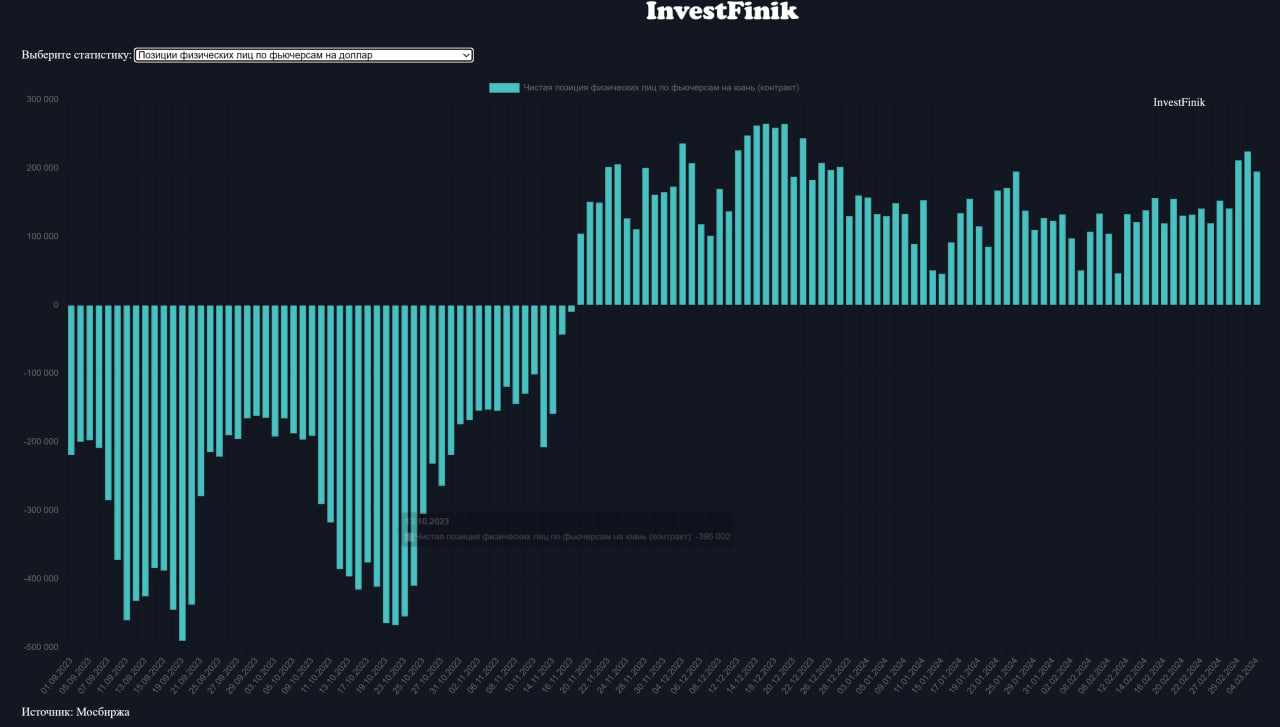Toggle the dataset via the legend label text
Image resolution: width=1280 pixels, height=727 pixels.
660,88
